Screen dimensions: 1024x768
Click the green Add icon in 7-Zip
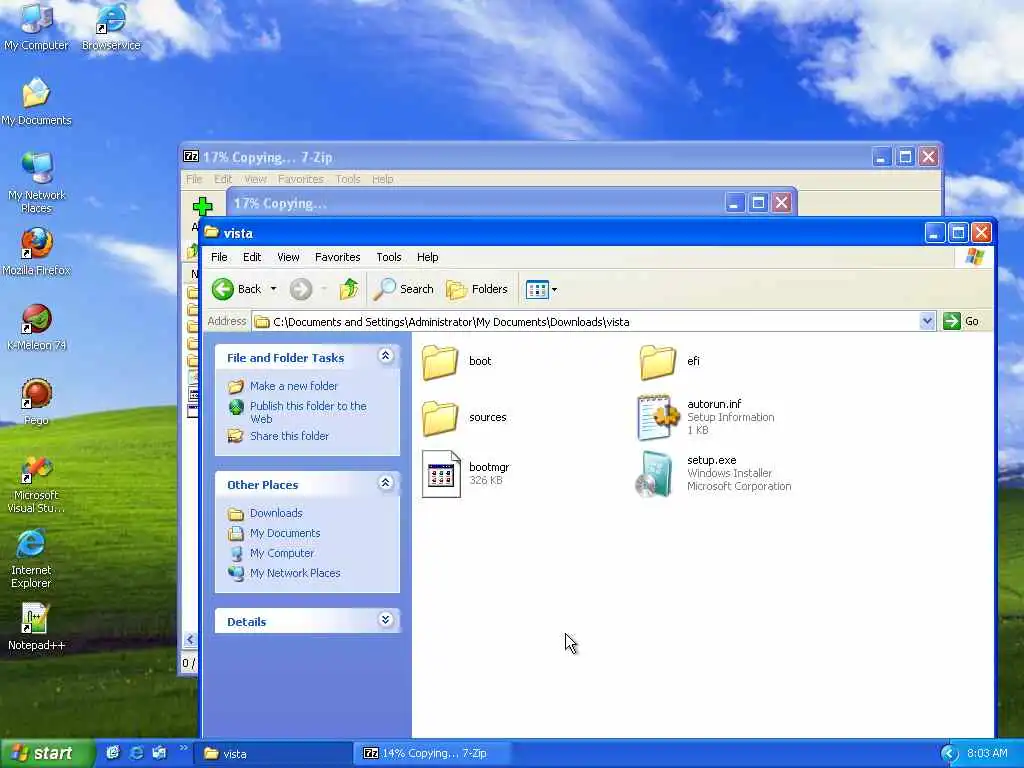[x=202, y=206]
